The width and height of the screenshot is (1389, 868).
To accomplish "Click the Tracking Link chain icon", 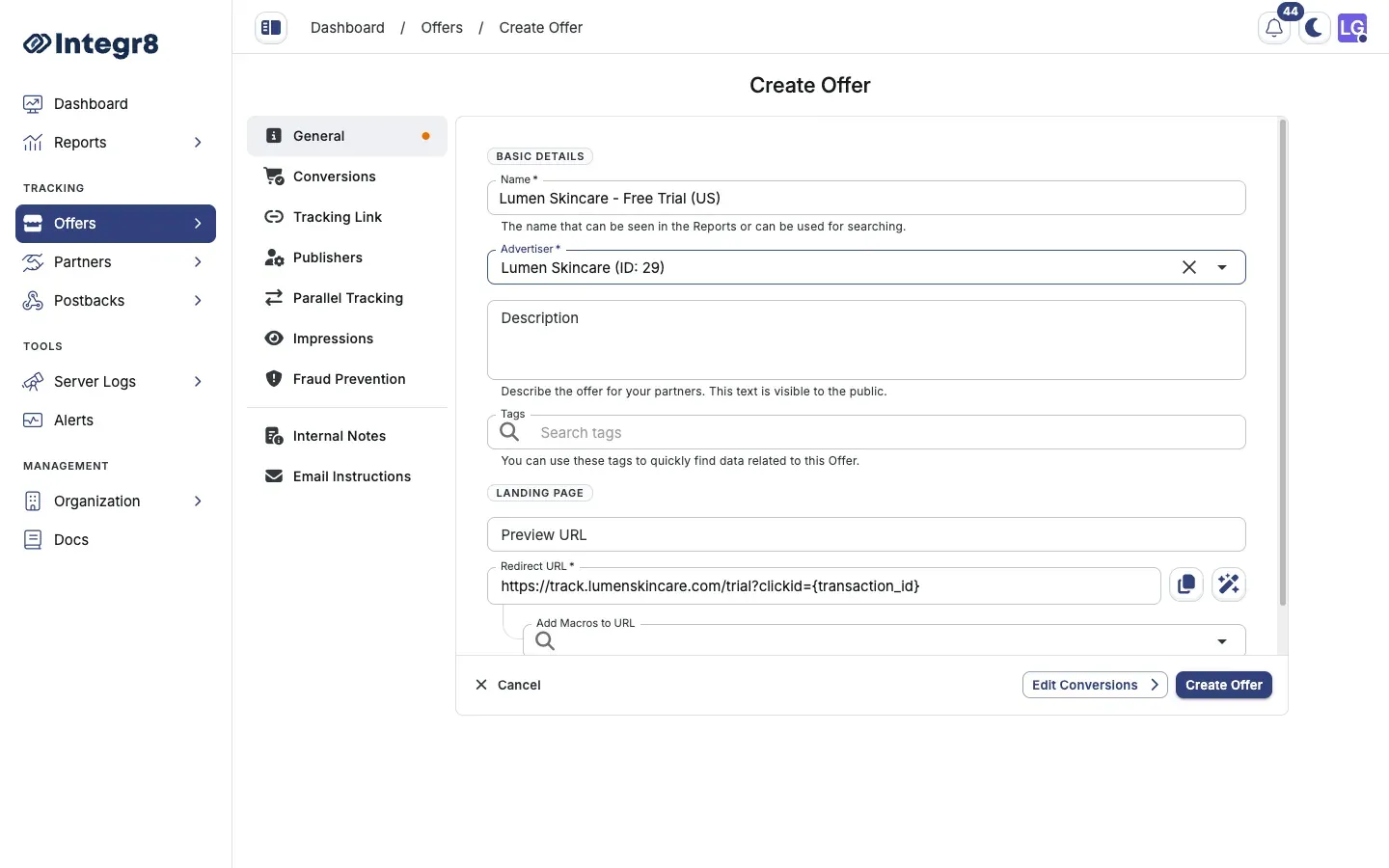I will [274, 217].
